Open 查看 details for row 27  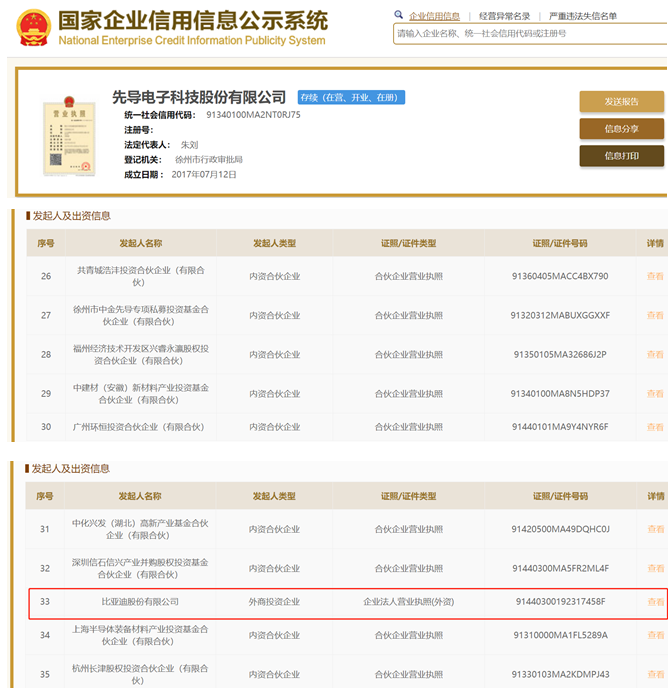point(655,316)
